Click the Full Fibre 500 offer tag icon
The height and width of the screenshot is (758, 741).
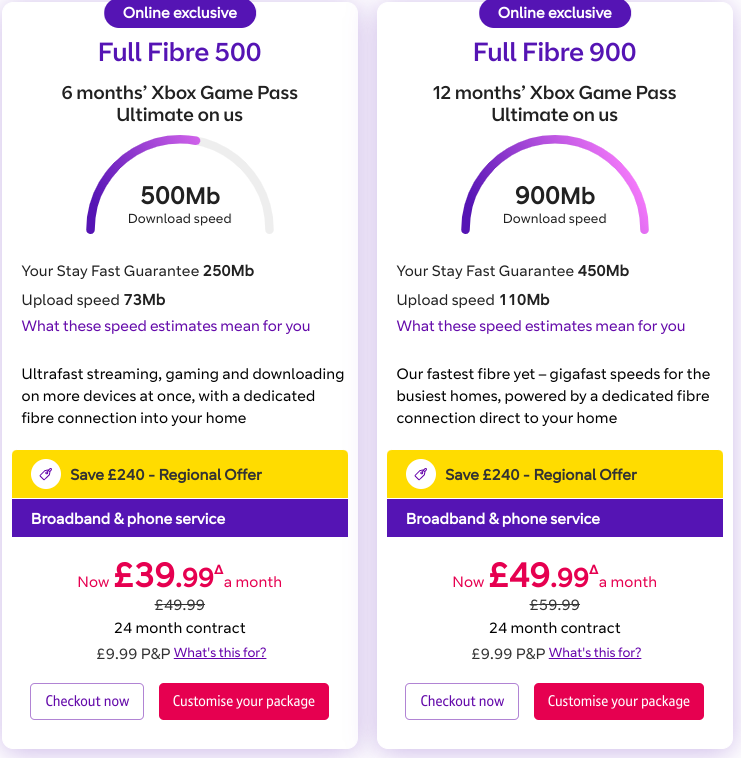46,474
